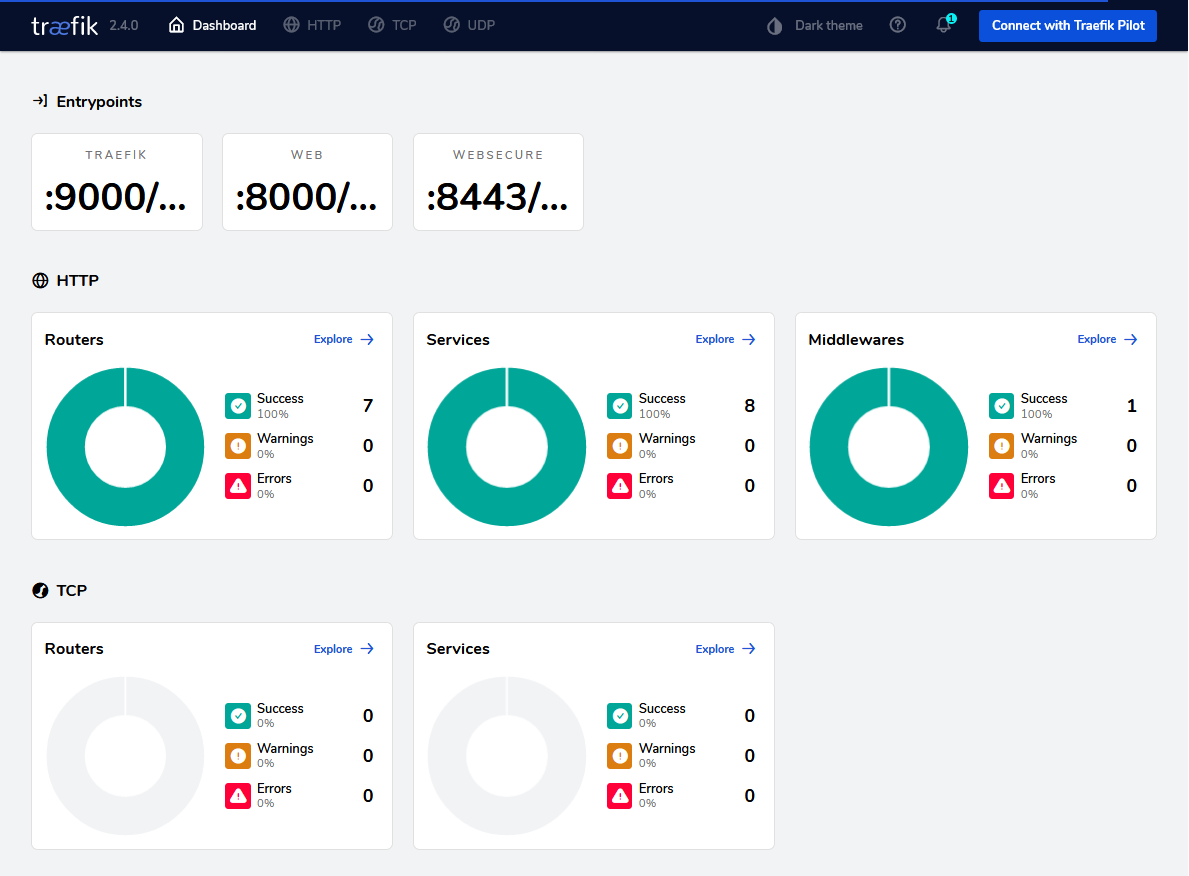Click the Traefik logo

pos(64,26)
